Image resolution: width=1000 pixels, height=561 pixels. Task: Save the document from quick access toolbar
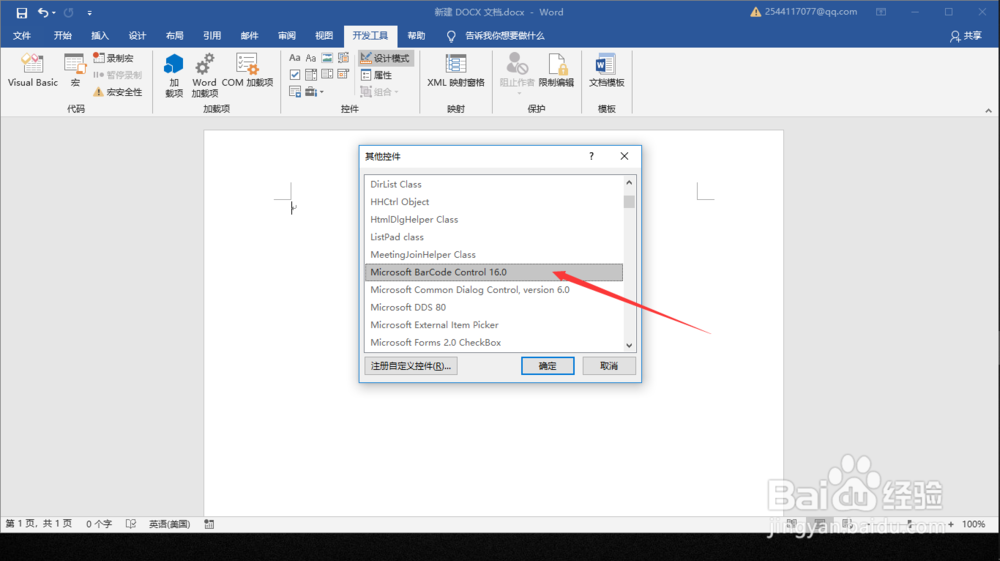pos(22,12)
